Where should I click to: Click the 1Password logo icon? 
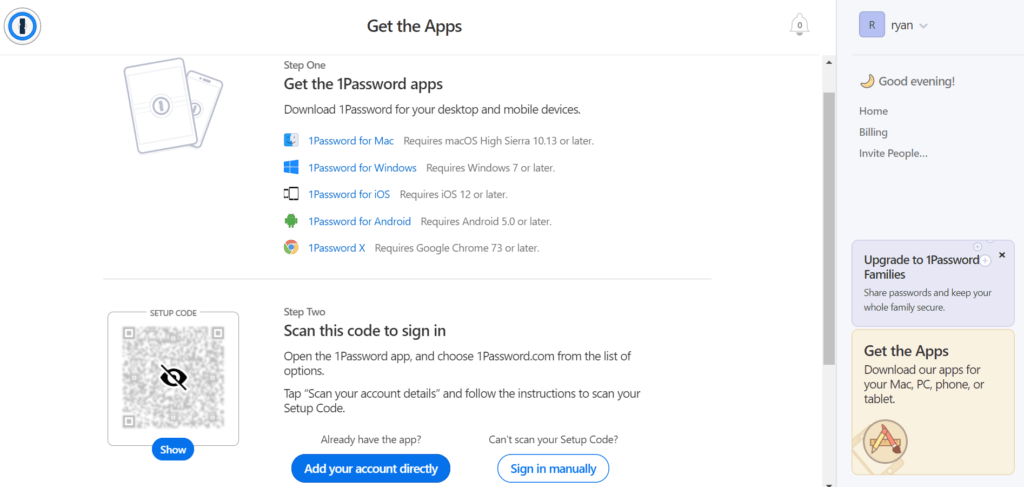[x=23, y=26]
